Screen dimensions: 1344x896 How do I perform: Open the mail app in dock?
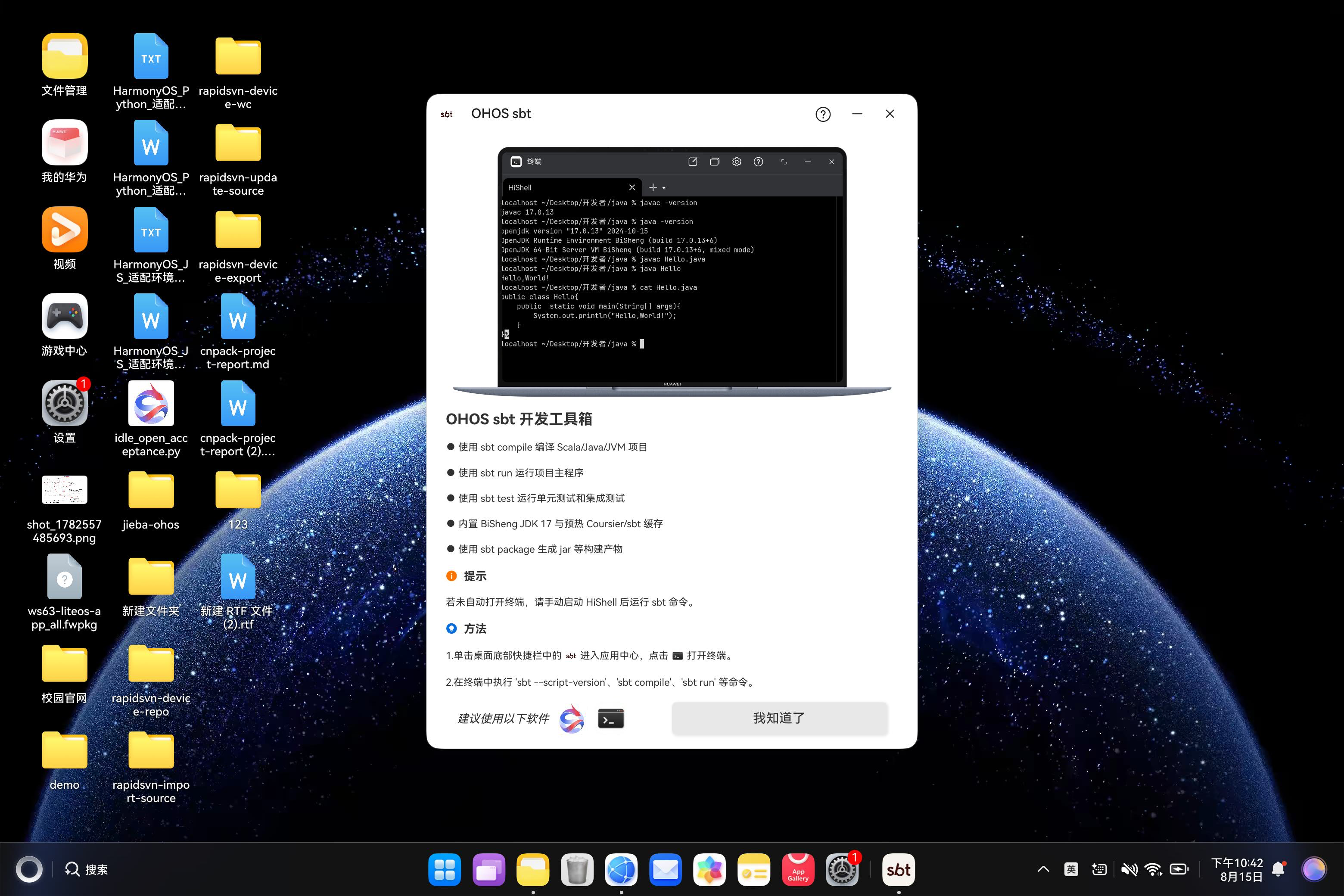coord(666,870)
